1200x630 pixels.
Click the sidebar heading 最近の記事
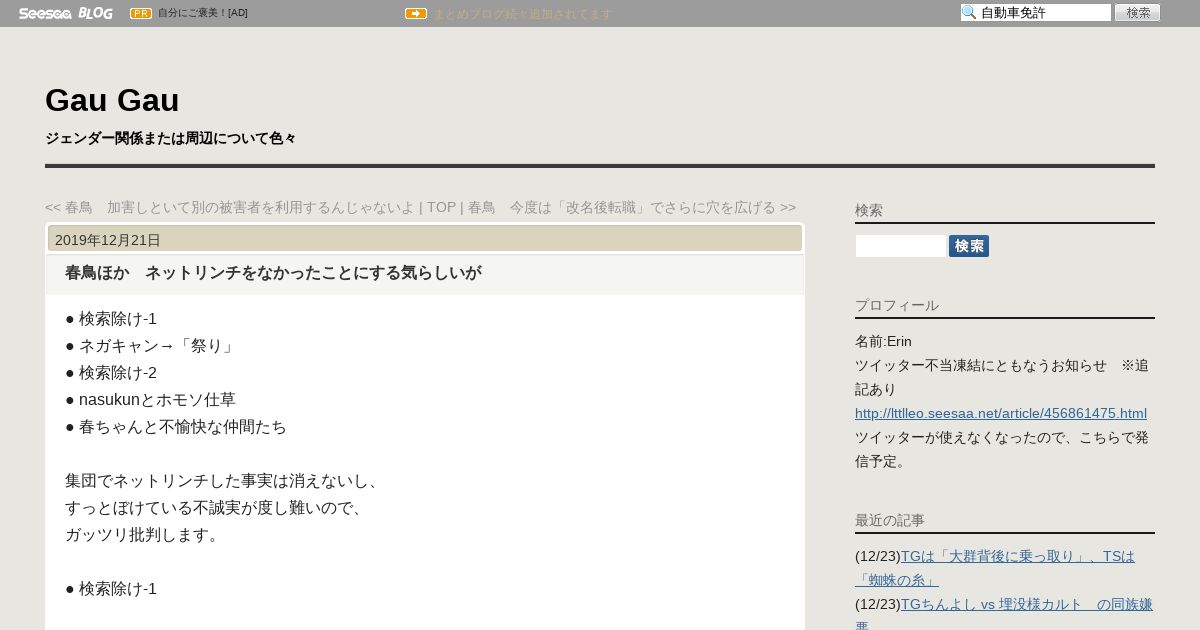pos(890,520)
